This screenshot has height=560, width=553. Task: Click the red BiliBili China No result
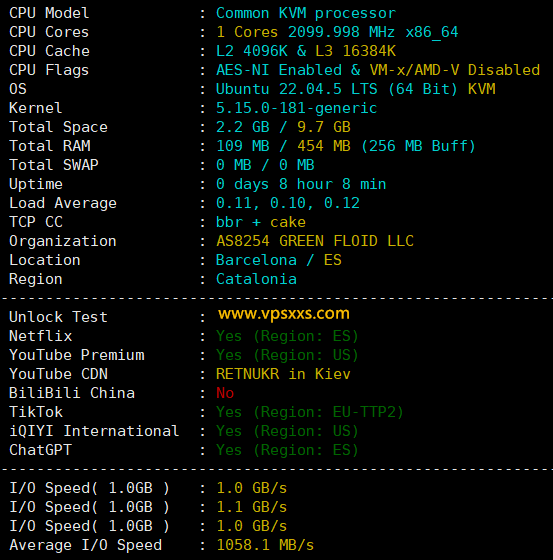[225, 393]
